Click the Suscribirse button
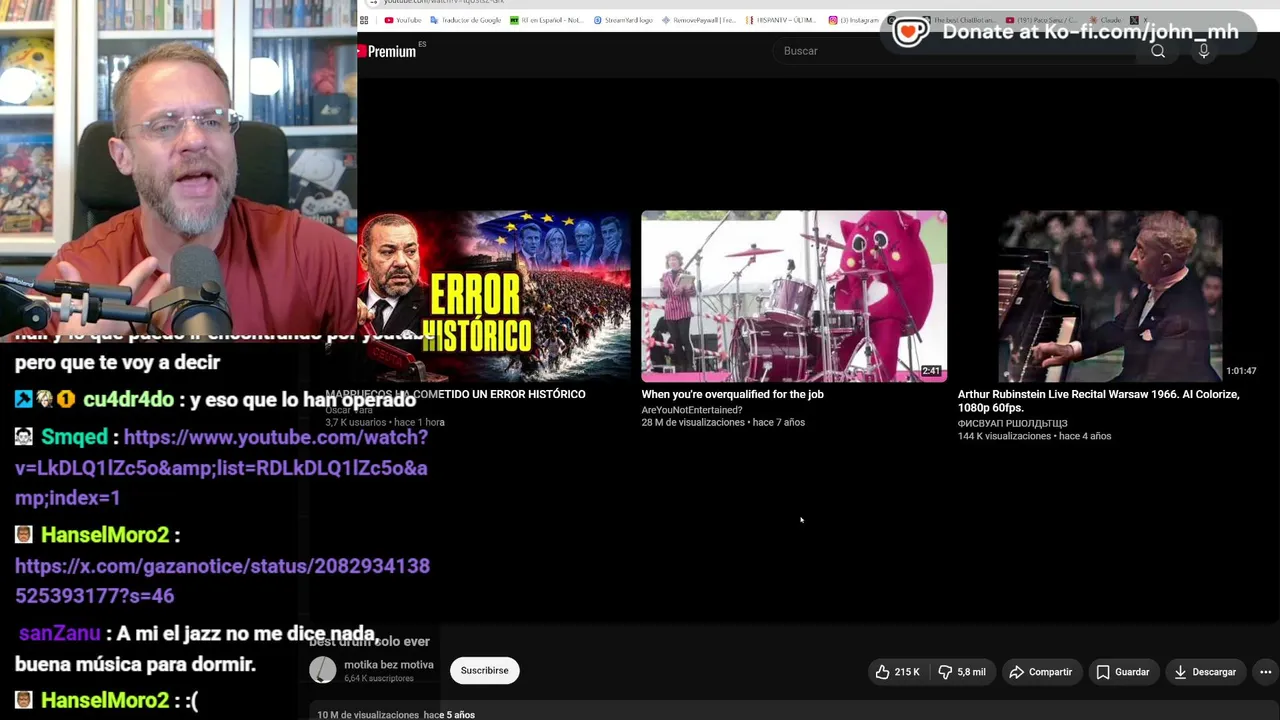Viewport: 1280px width, 720px height. pos(485,671)
